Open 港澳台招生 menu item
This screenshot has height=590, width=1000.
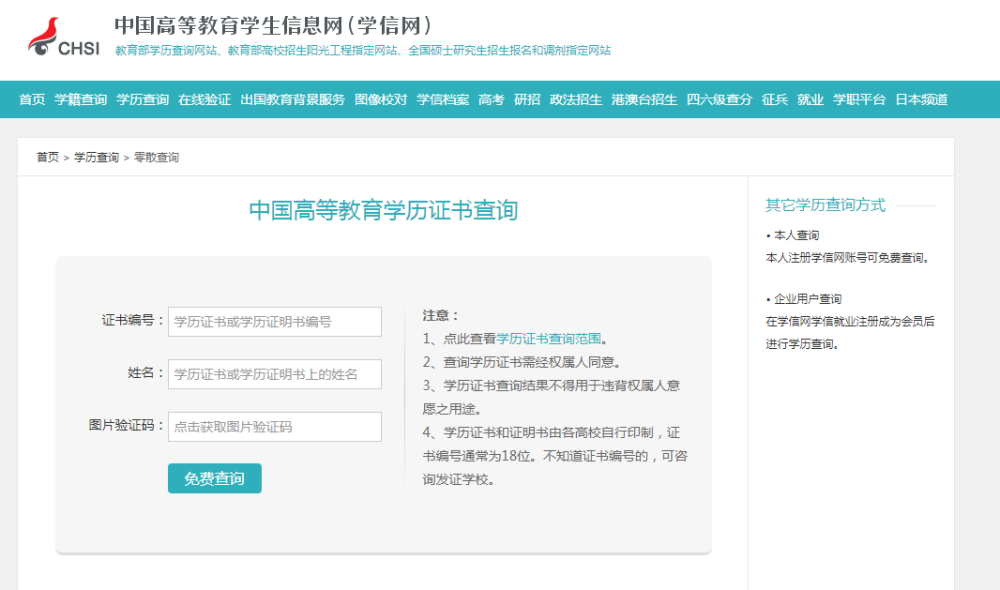(644, 100)
